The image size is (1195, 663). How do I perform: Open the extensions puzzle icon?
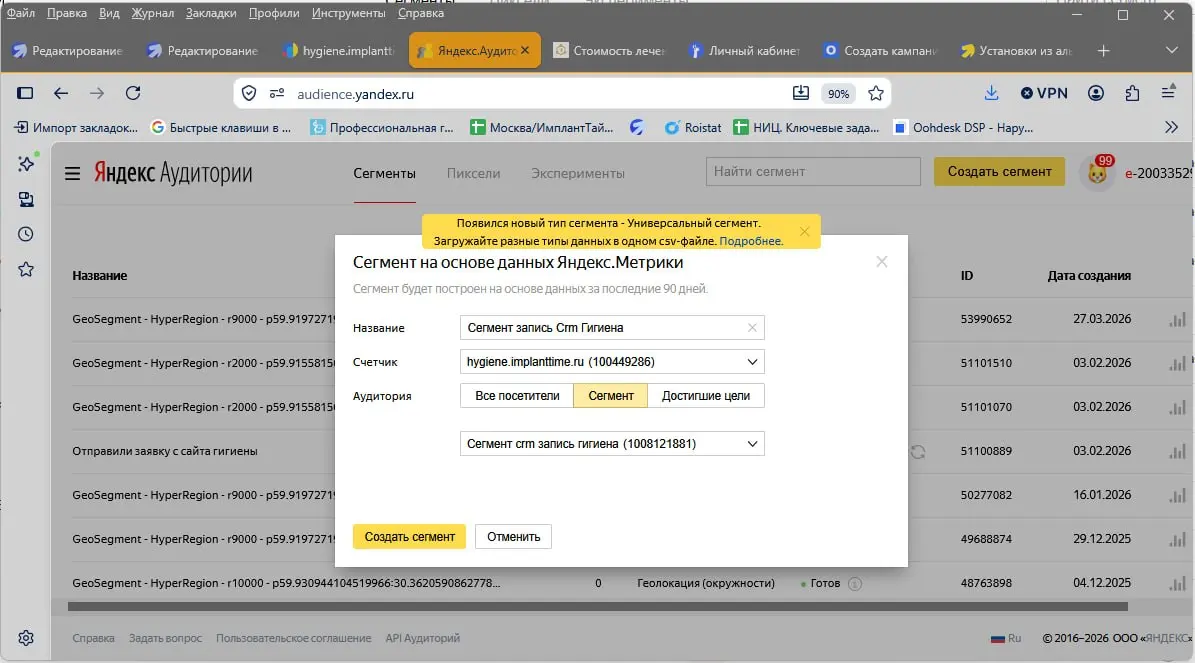[x=1133, y=93]
